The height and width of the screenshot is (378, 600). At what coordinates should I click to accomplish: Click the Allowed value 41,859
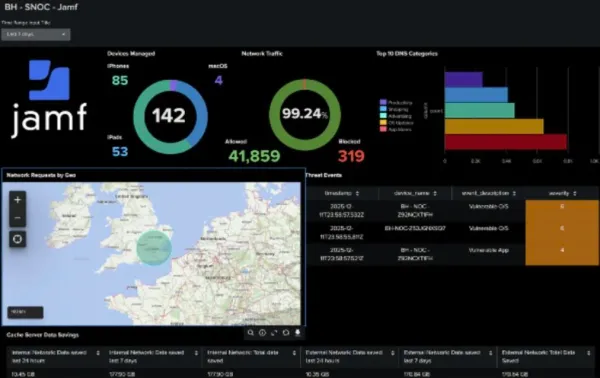tap(254, 156)
